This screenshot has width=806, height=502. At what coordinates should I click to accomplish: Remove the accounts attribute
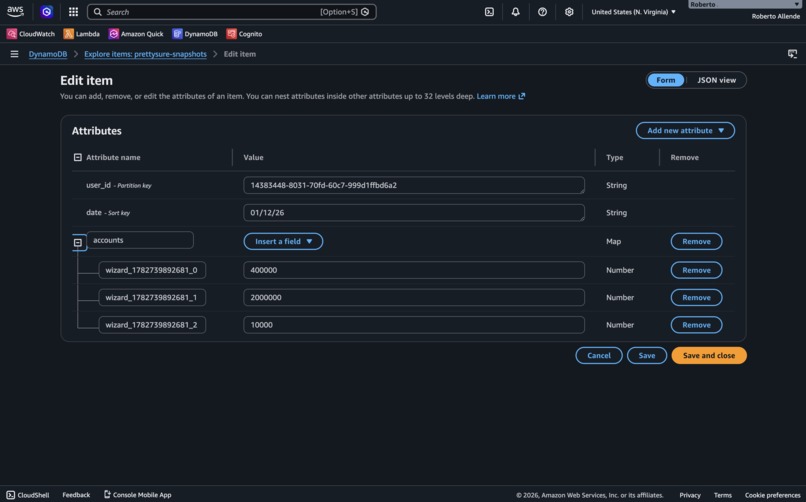(696, 241)
